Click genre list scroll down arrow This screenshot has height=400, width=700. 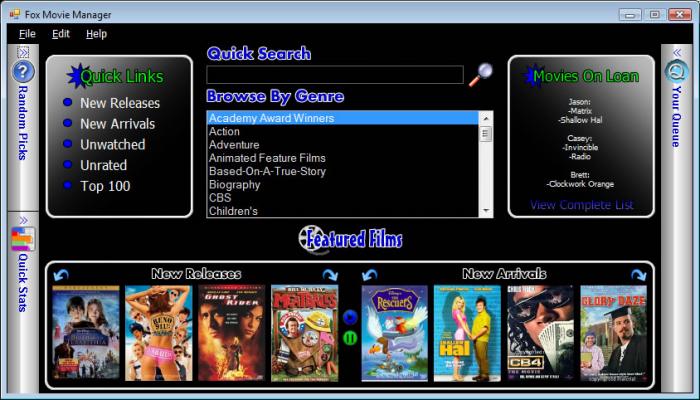486,211
